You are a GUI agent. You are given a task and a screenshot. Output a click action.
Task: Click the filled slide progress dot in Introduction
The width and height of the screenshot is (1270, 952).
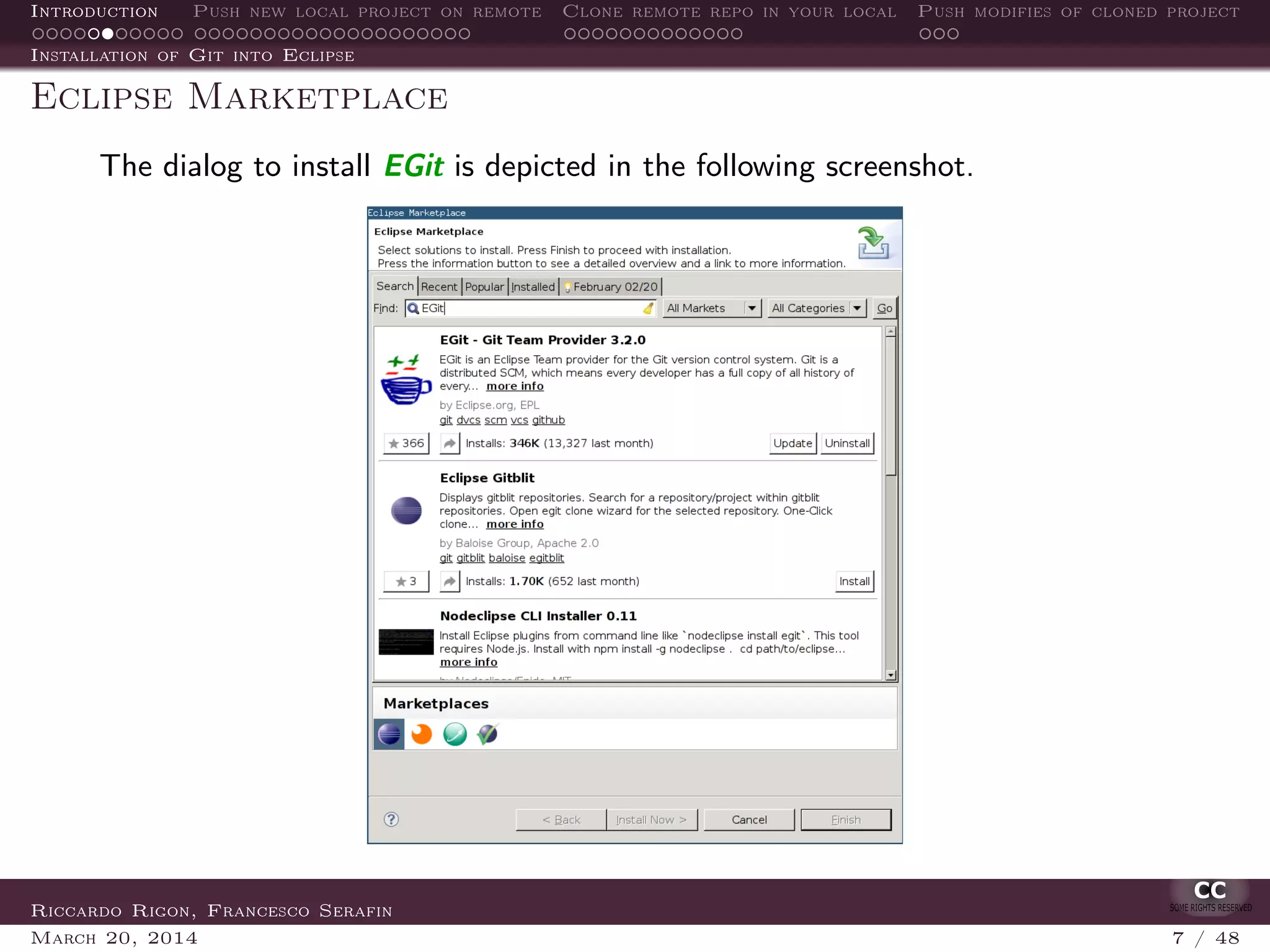pyautogui.click(x=107, y=33)
